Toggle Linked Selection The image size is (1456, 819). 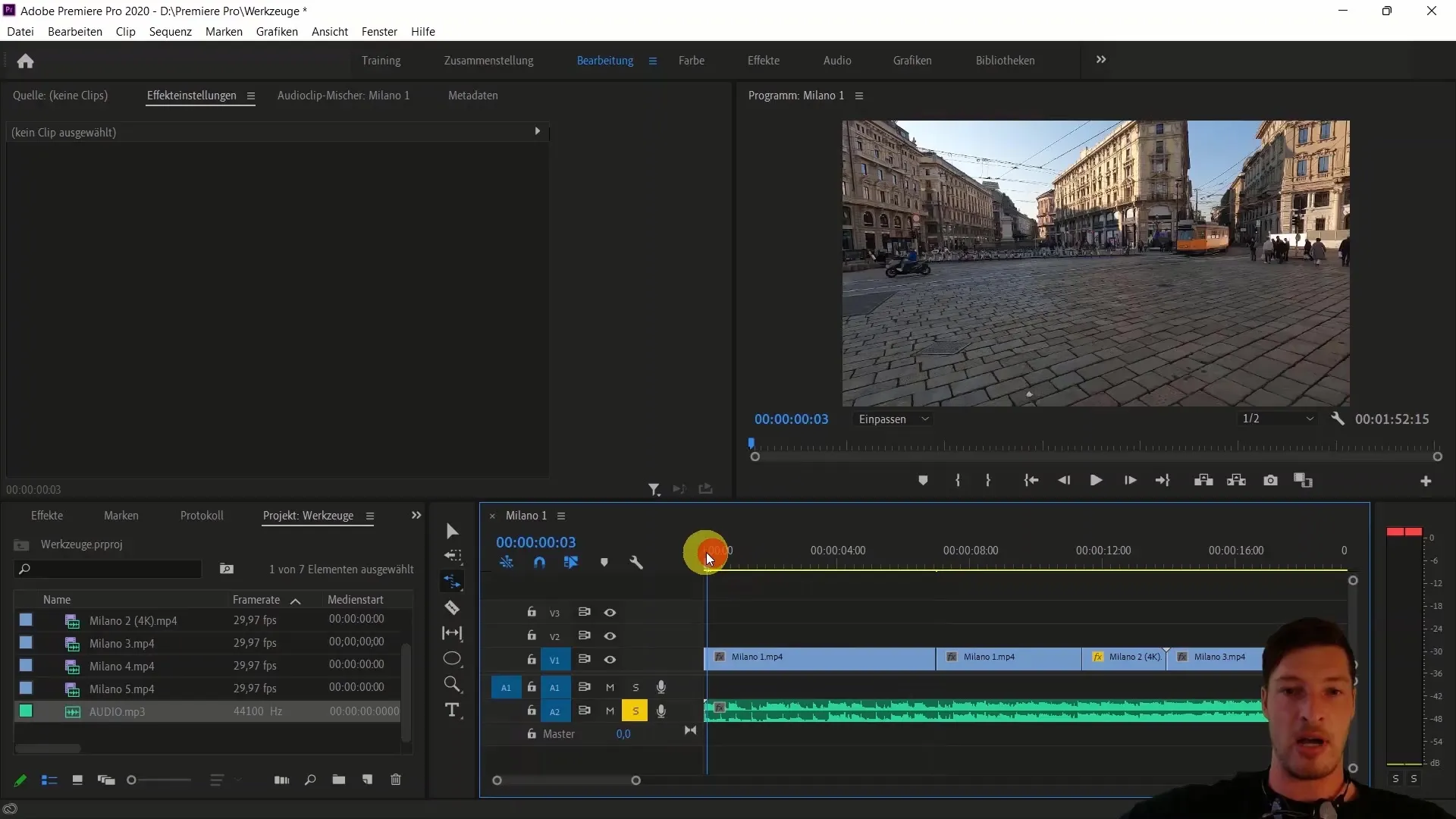click(571, 563)
